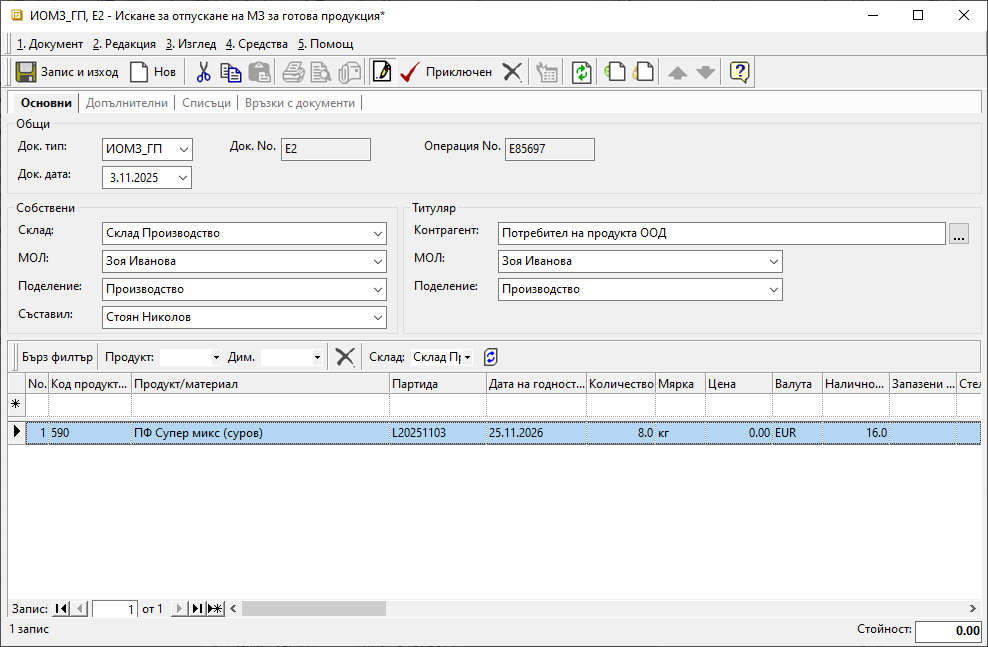
Task: Open the Средства menu
Action: pos(257,44)
